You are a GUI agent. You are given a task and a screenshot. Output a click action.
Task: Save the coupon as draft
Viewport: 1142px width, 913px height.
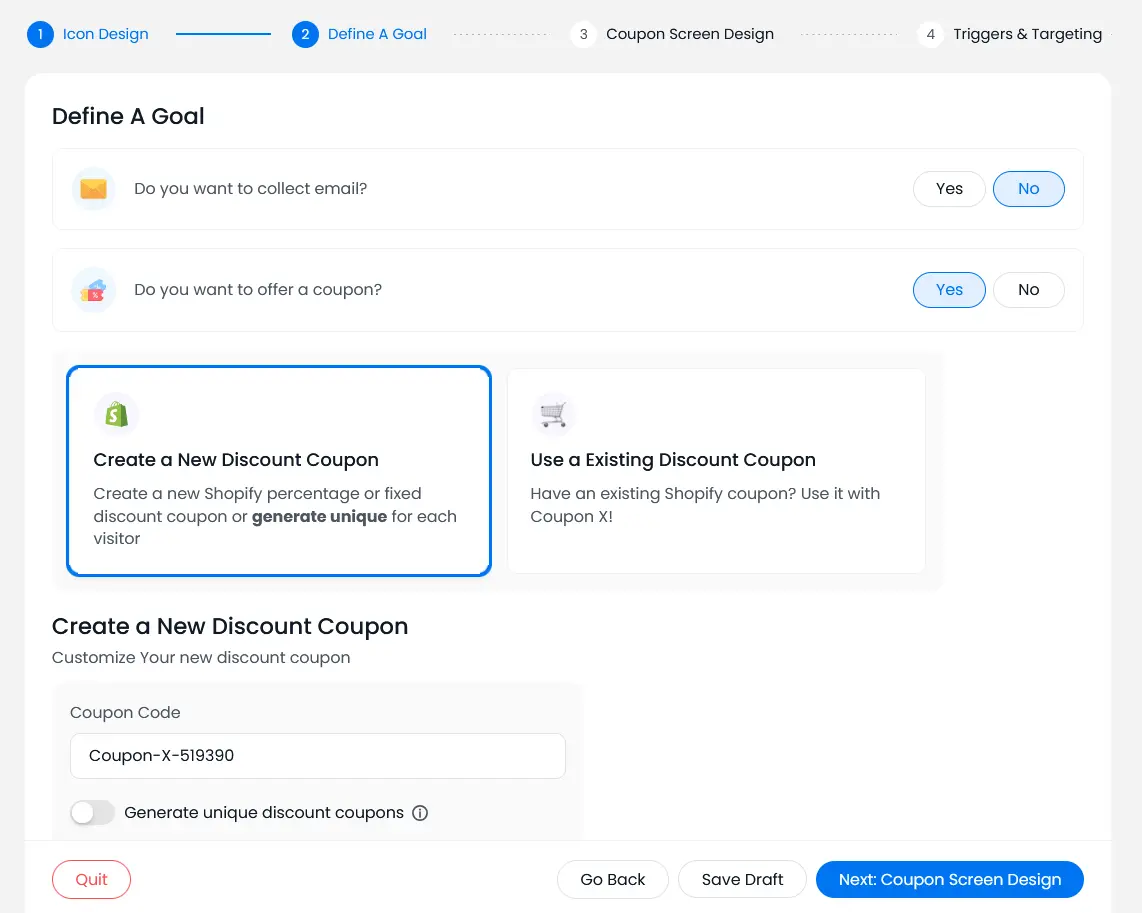click(742, 880)
